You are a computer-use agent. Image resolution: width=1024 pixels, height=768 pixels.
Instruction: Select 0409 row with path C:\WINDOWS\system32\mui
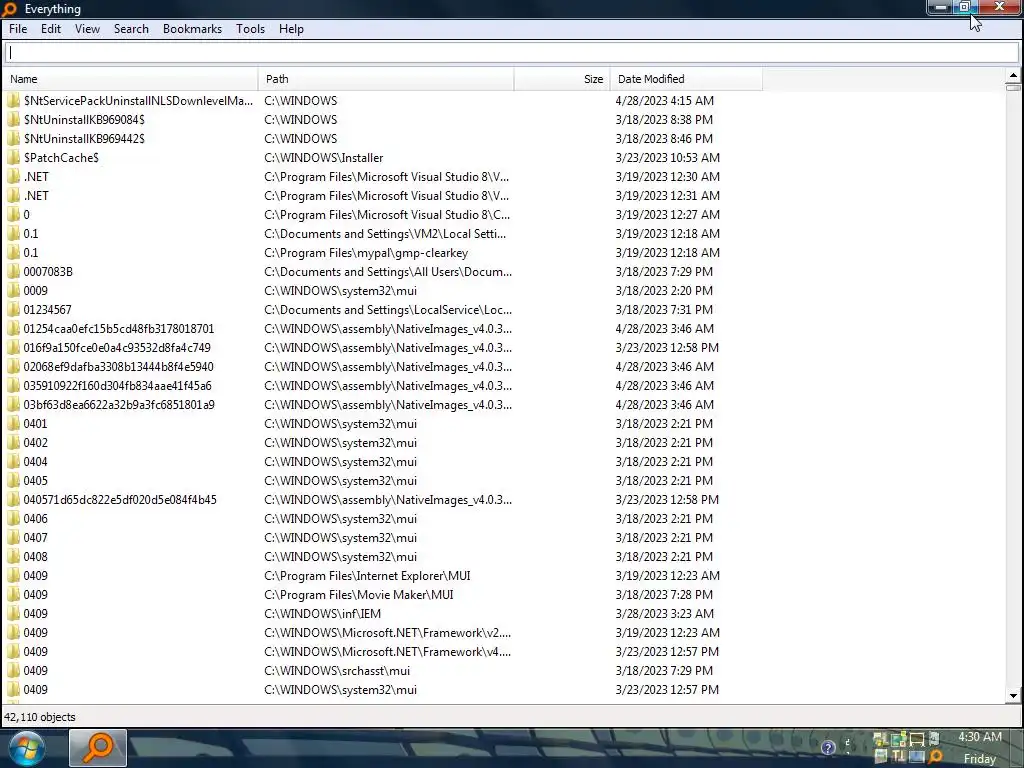(x=383, y=690)
